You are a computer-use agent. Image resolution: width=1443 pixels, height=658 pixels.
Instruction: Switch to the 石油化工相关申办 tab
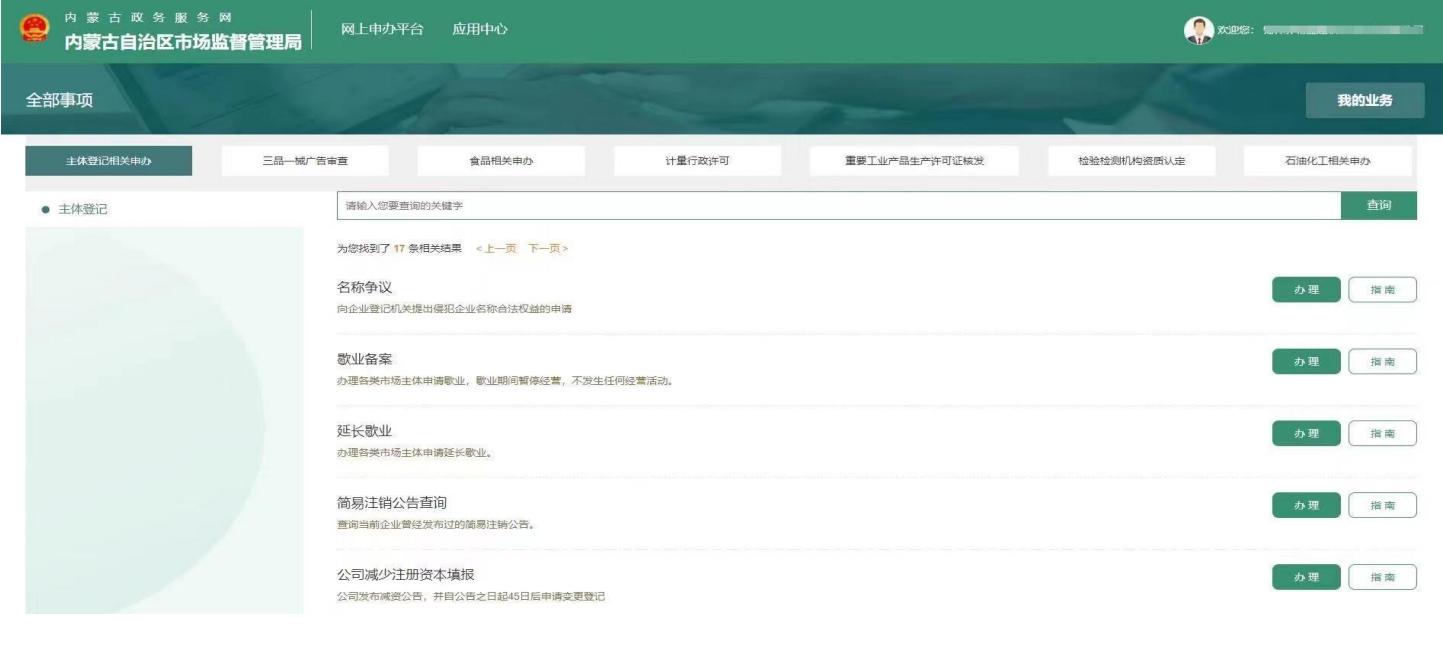click(1327, 161)
